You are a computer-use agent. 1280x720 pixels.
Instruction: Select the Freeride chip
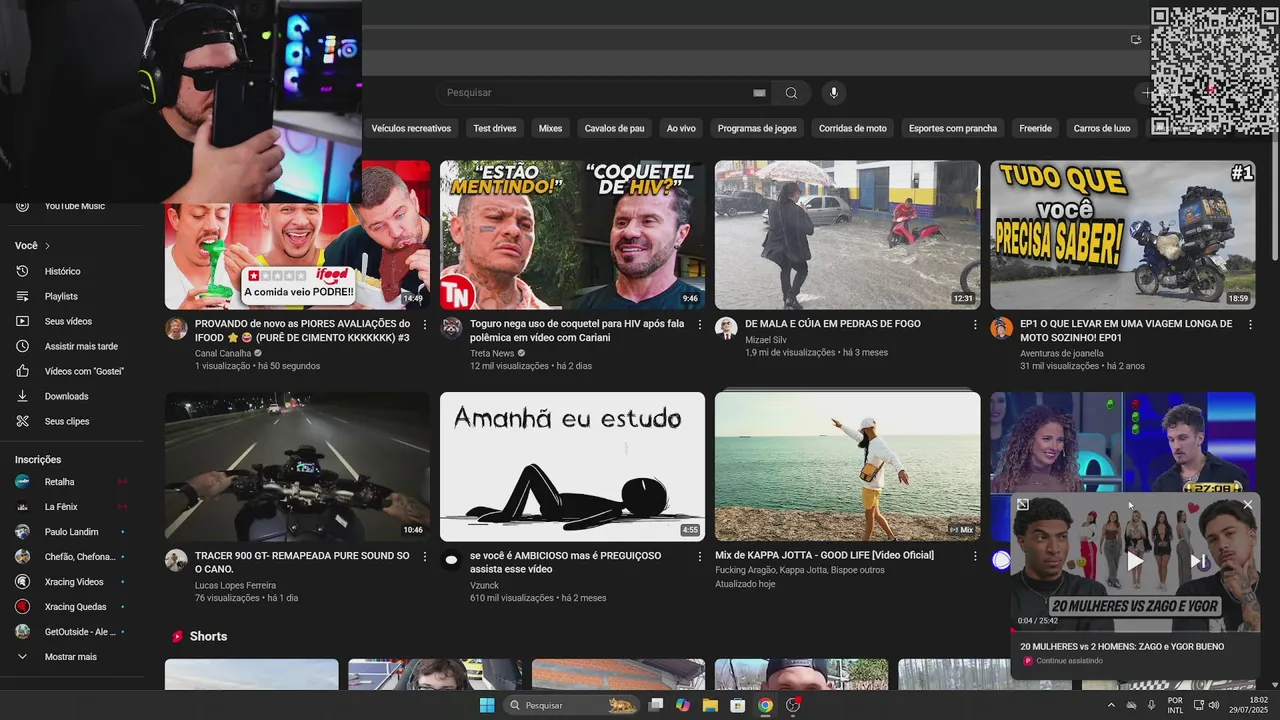[1035, 128]
